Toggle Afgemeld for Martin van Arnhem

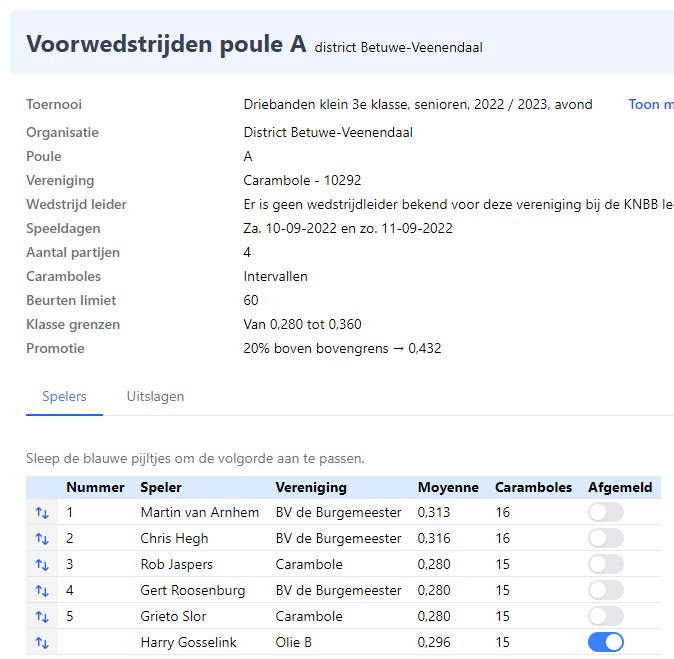[x=606, y=512]
